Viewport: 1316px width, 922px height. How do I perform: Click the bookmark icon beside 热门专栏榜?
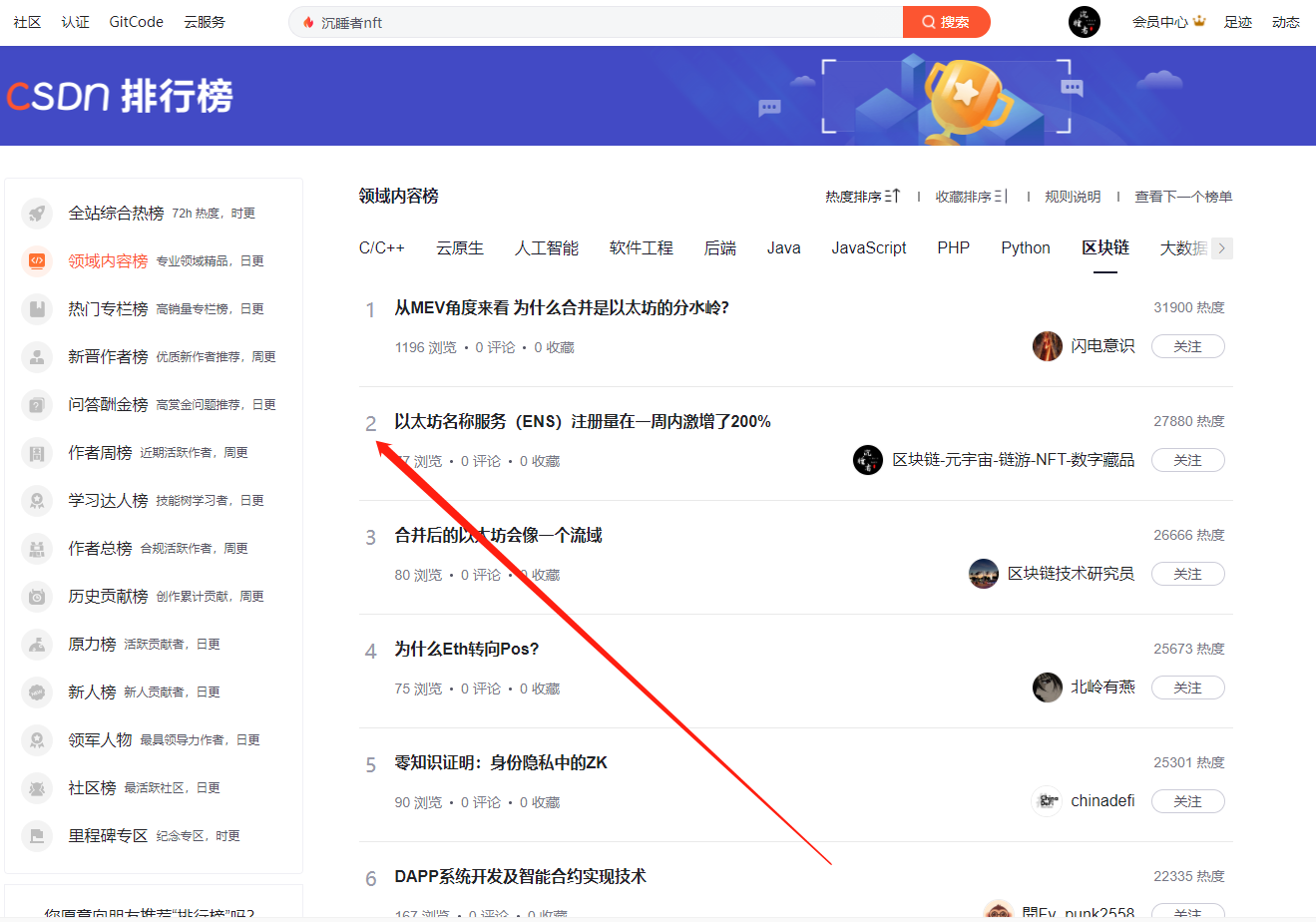tap(37, 309)
